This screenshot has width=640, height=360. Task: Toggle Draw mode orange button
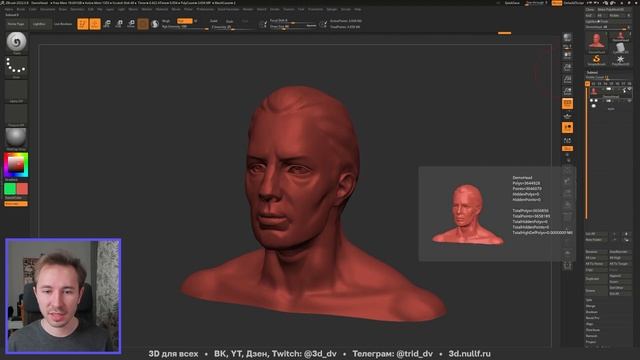[95, 24]
